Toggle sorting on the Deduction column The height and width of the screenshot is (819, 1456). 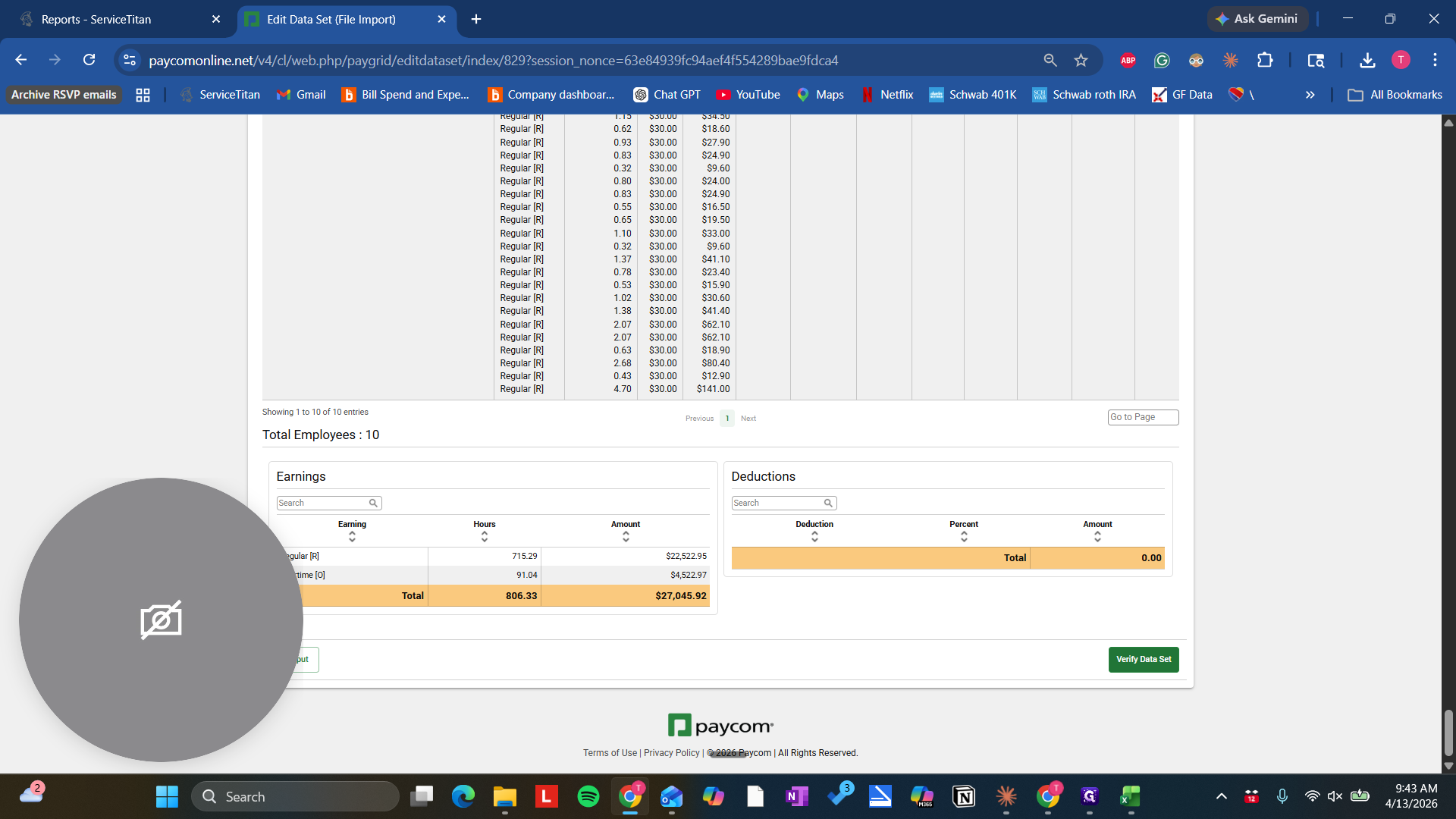coord(814,536)
